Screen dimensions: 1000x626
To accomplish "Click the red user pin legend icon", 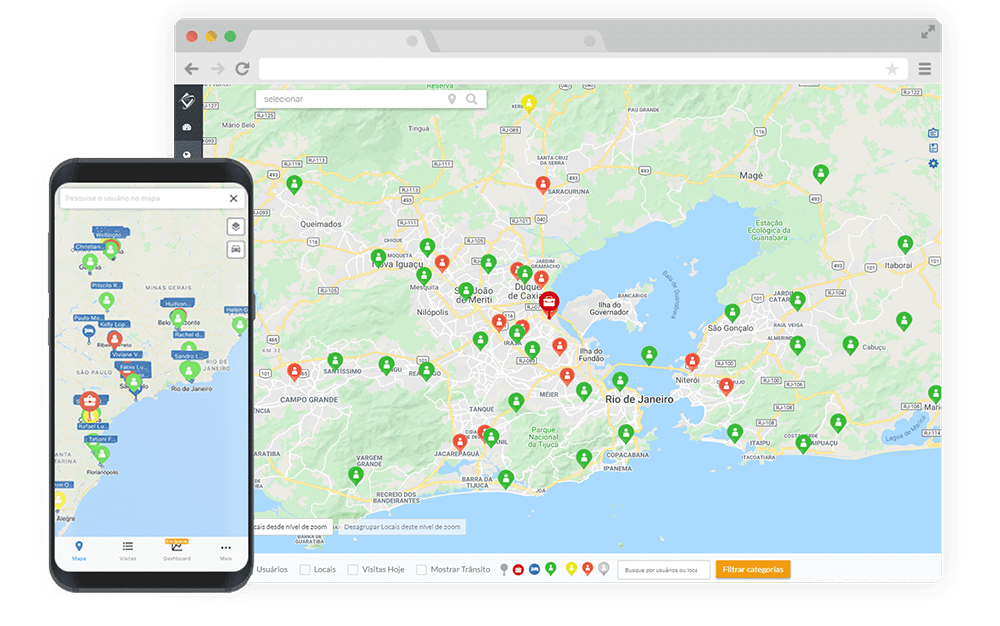I will pyautogui.click(x=587, y=569).
